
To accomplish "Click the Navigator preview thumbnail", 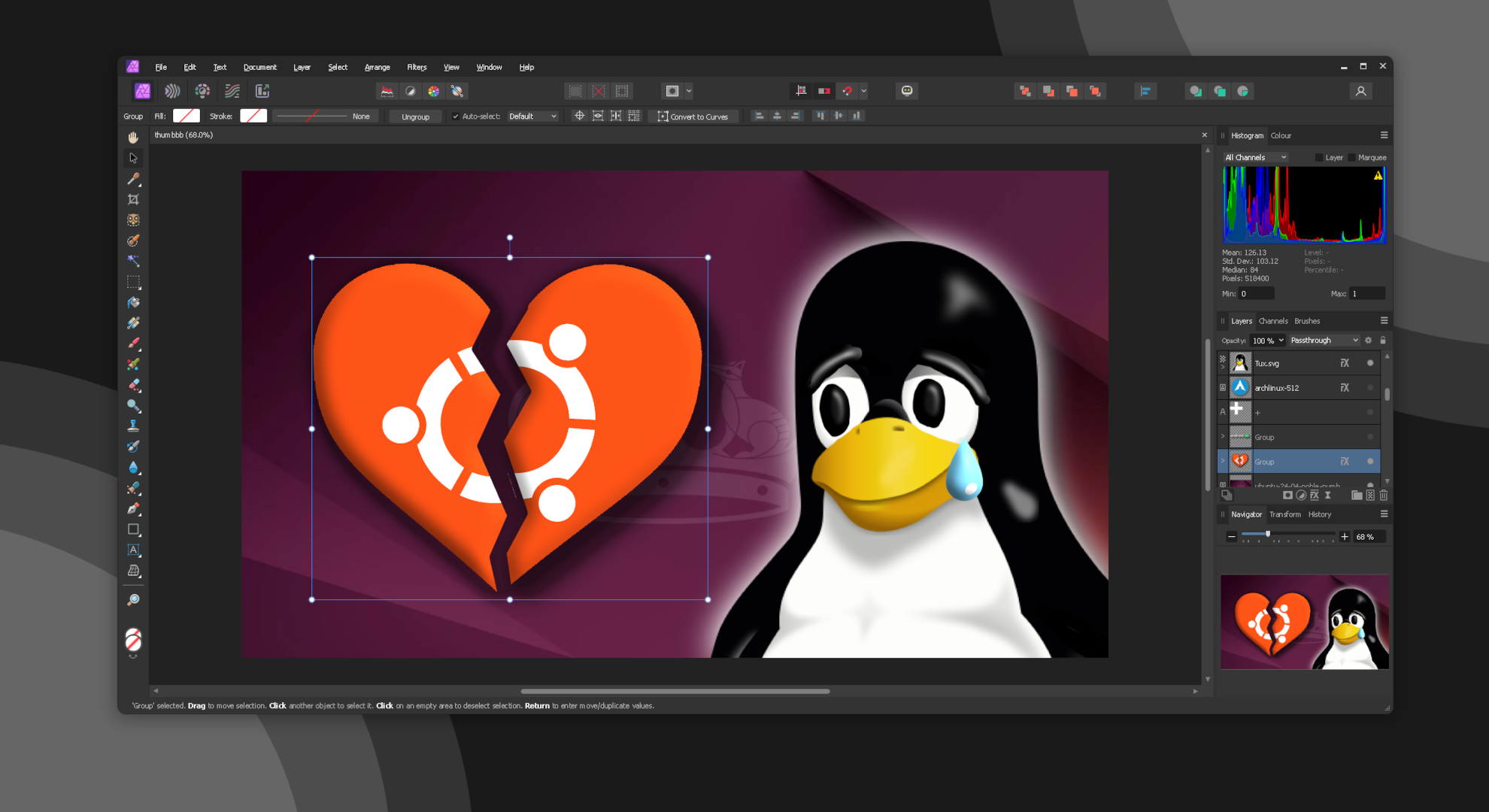I will click(x=1305, y=623).
